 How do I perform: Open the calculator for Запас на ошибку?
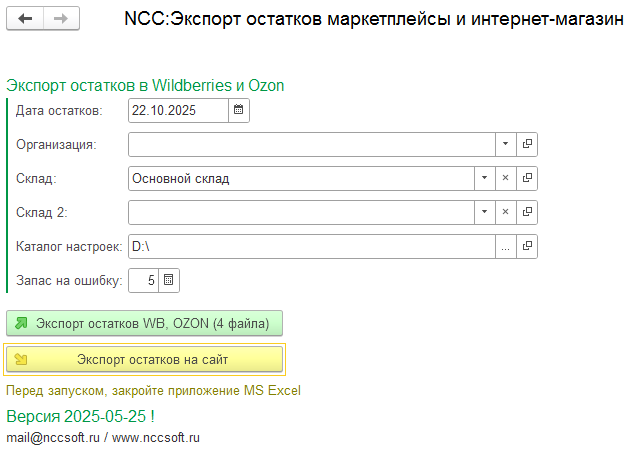click(169, 280)
